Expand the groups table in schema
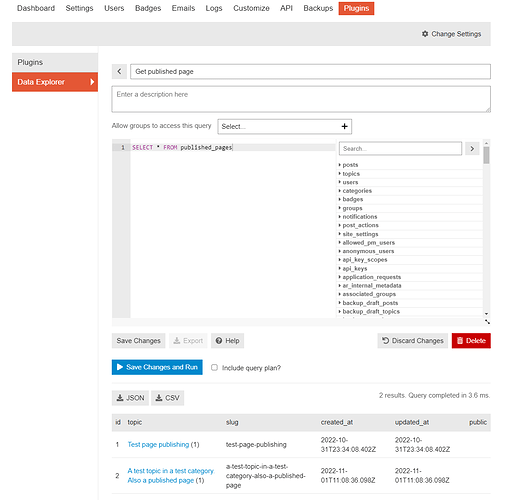The height and width of the screenshot is (500, 505). pos(352,208)
